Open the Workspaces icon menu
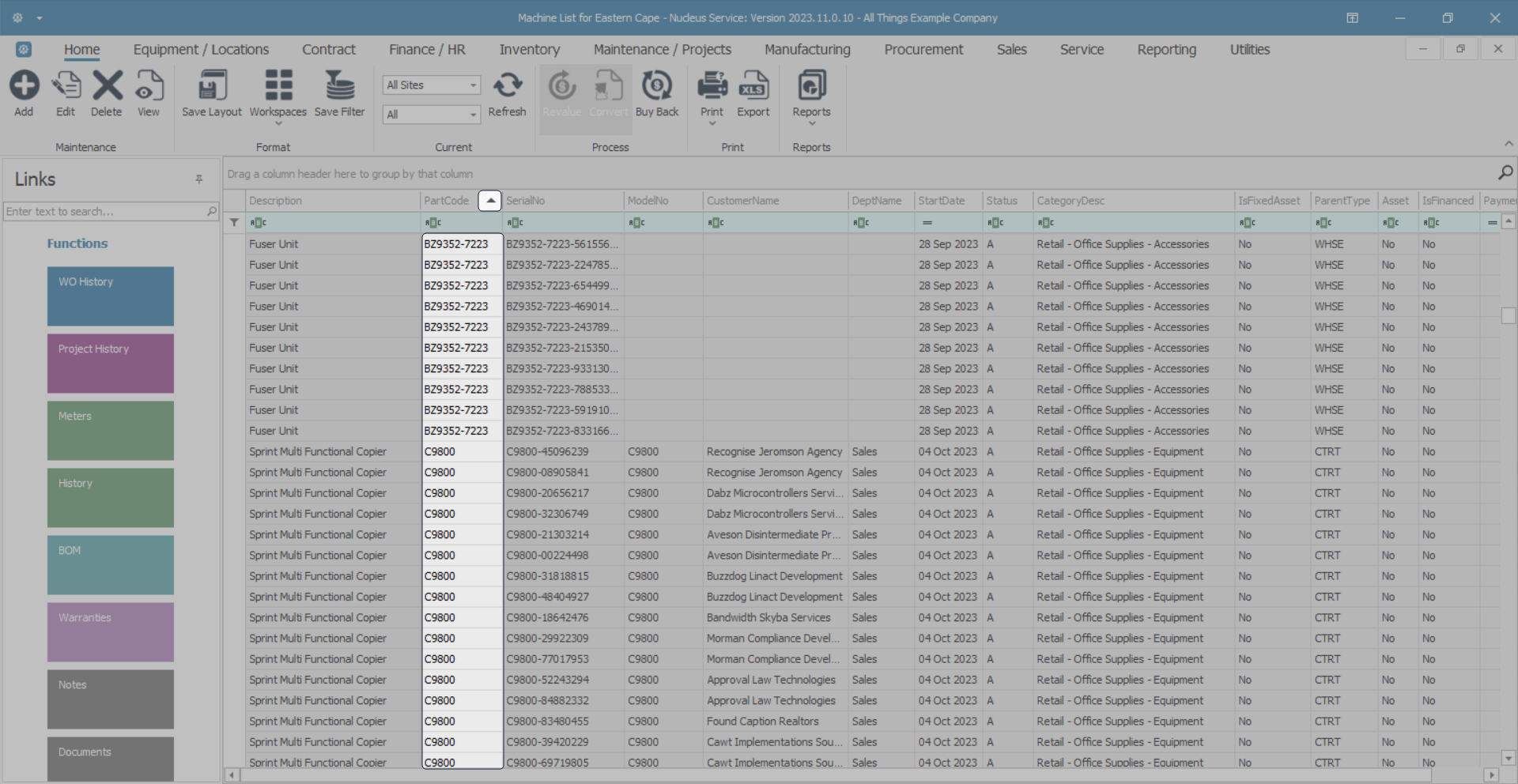 coord(278,85)
